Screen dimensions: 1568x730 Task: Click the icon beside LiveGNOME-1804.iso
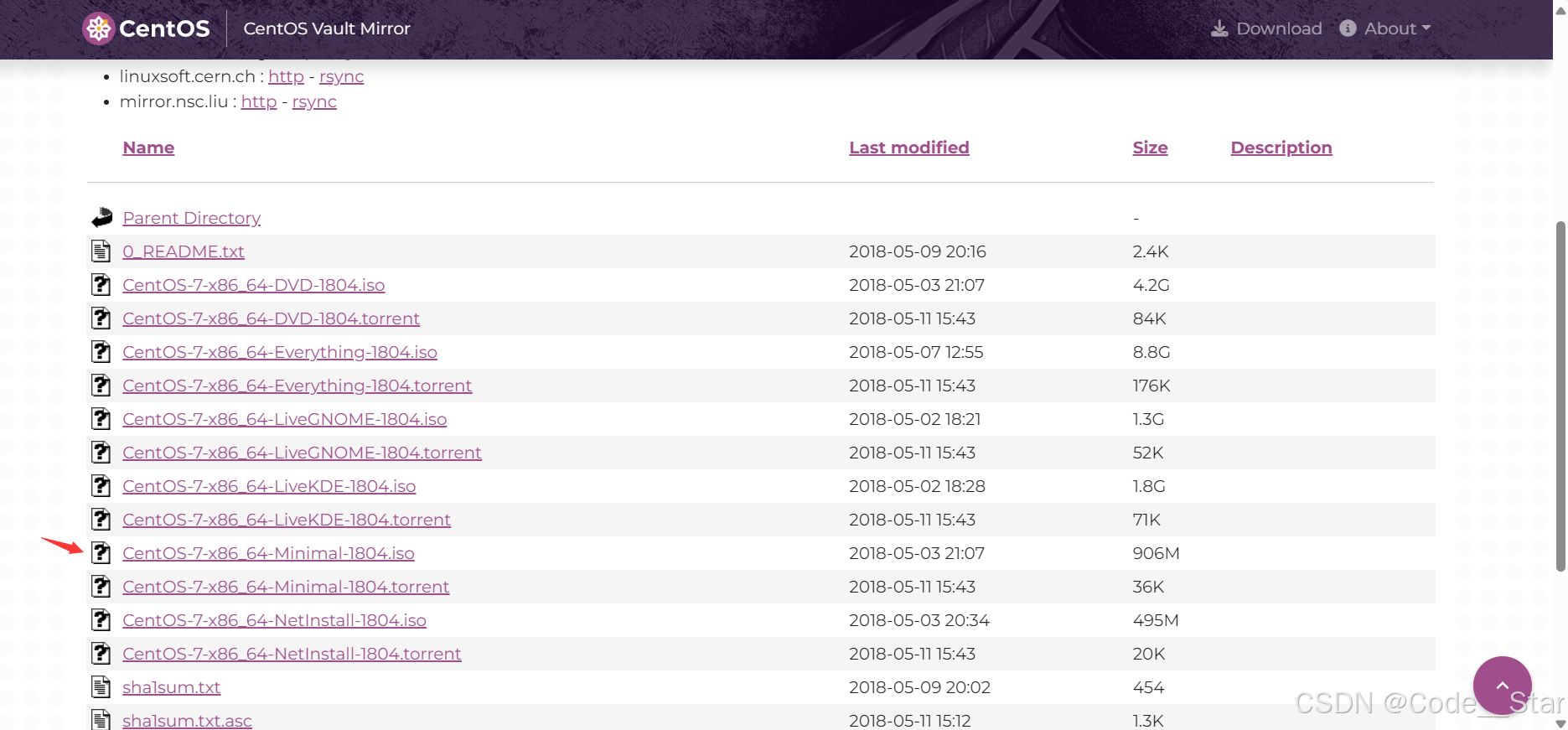coord(101,419)
